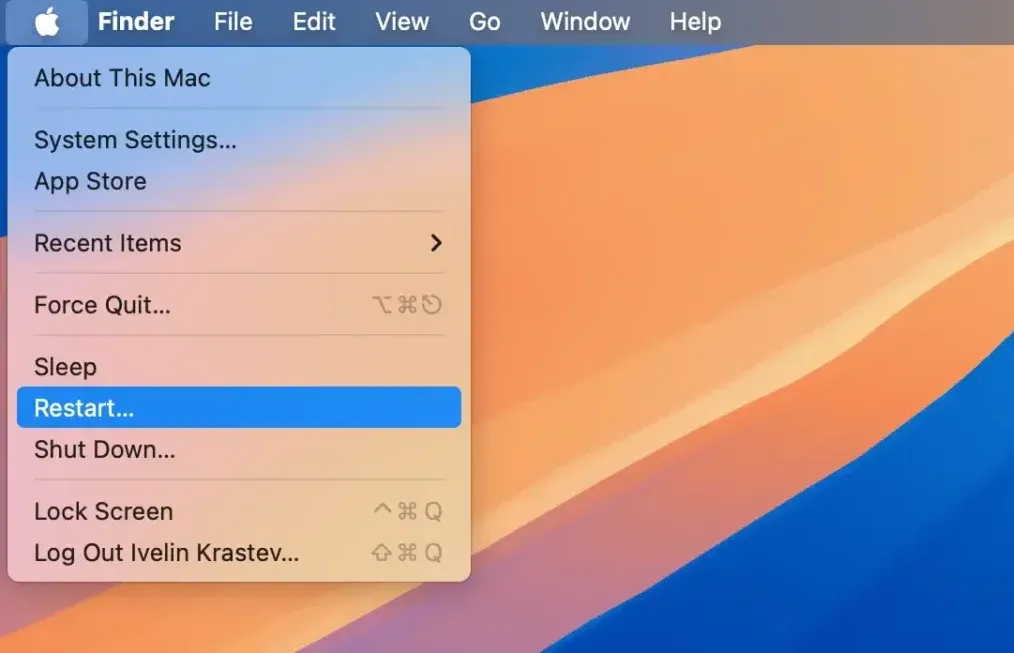Expand the Recent Items submenu
Viewport: 1014px width, 653px height.
click(239, 243)
